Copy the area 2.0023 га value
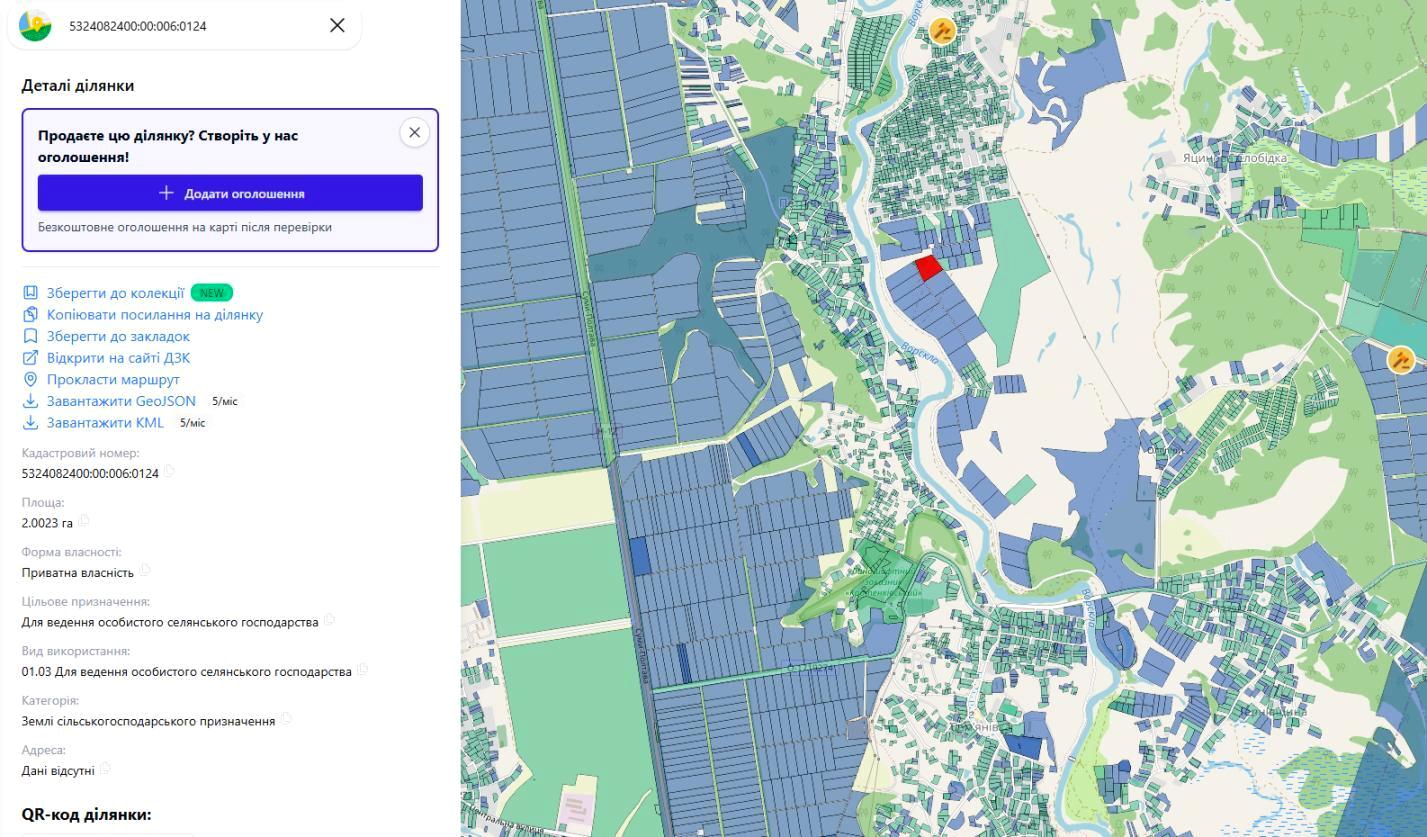 (84, 520)
